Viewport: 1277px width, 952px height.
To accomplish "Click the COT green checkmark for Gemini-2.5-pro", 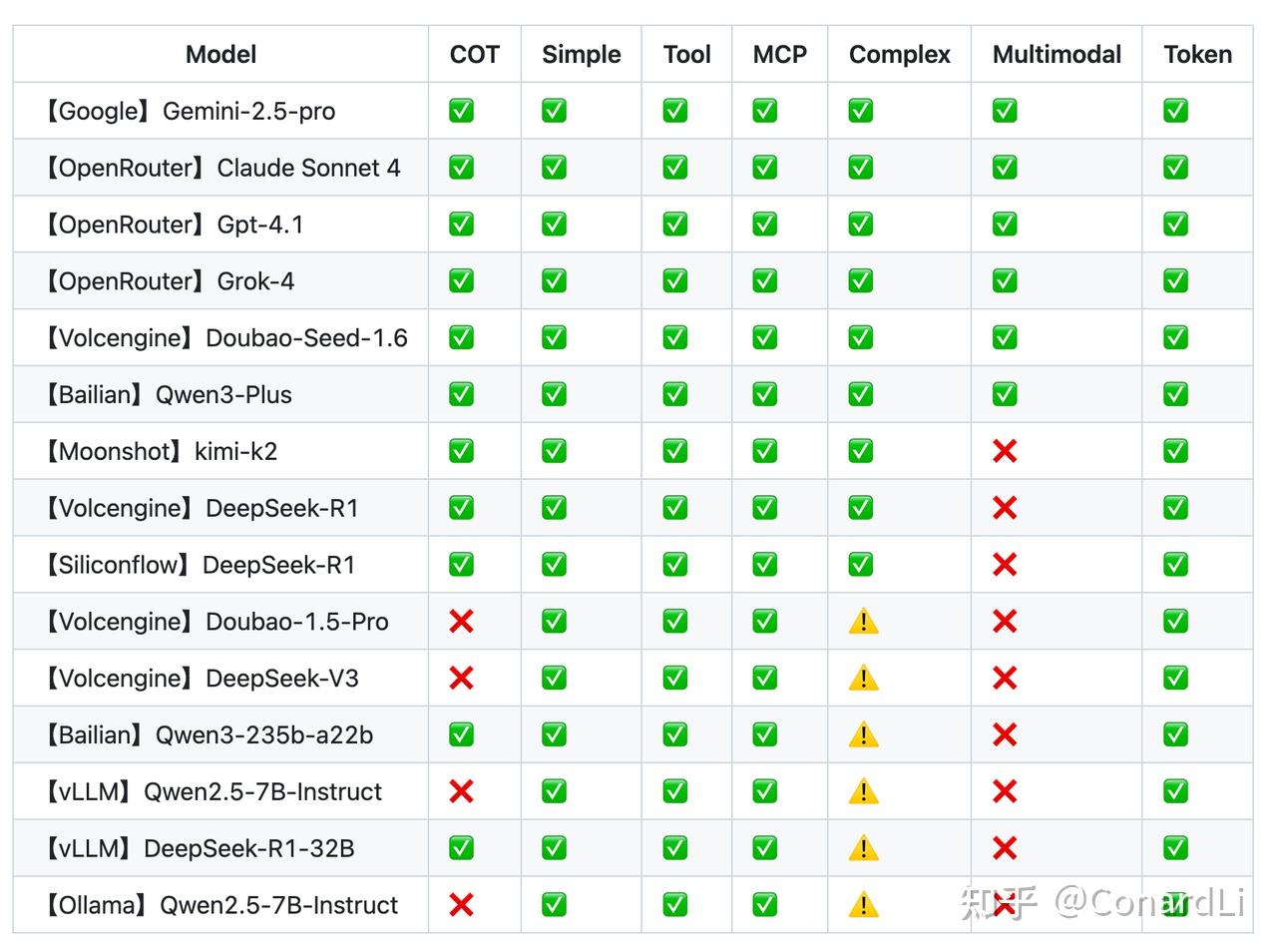I will pyautogui.click(x=461, y=111).
